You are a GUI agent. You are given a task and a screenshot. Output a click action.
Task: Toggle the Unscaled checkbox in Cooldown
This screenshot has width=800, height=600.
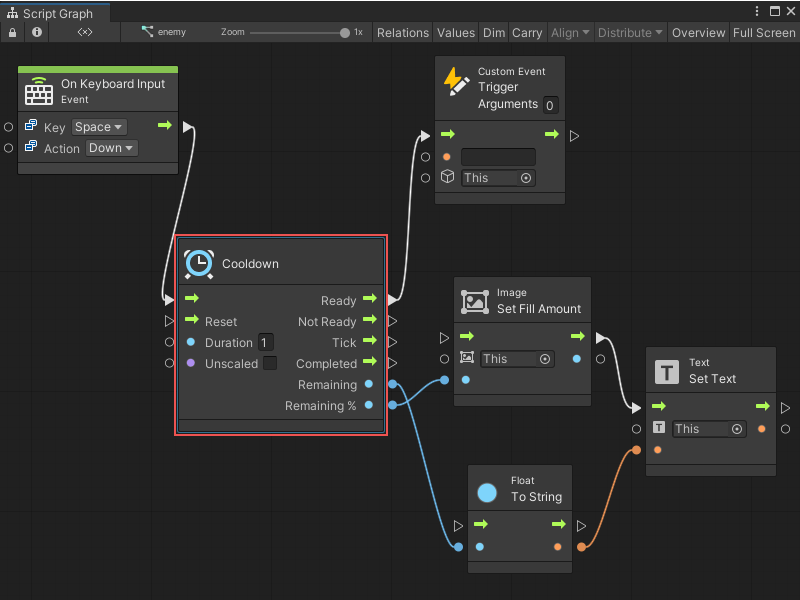click(x=270, y=363)
